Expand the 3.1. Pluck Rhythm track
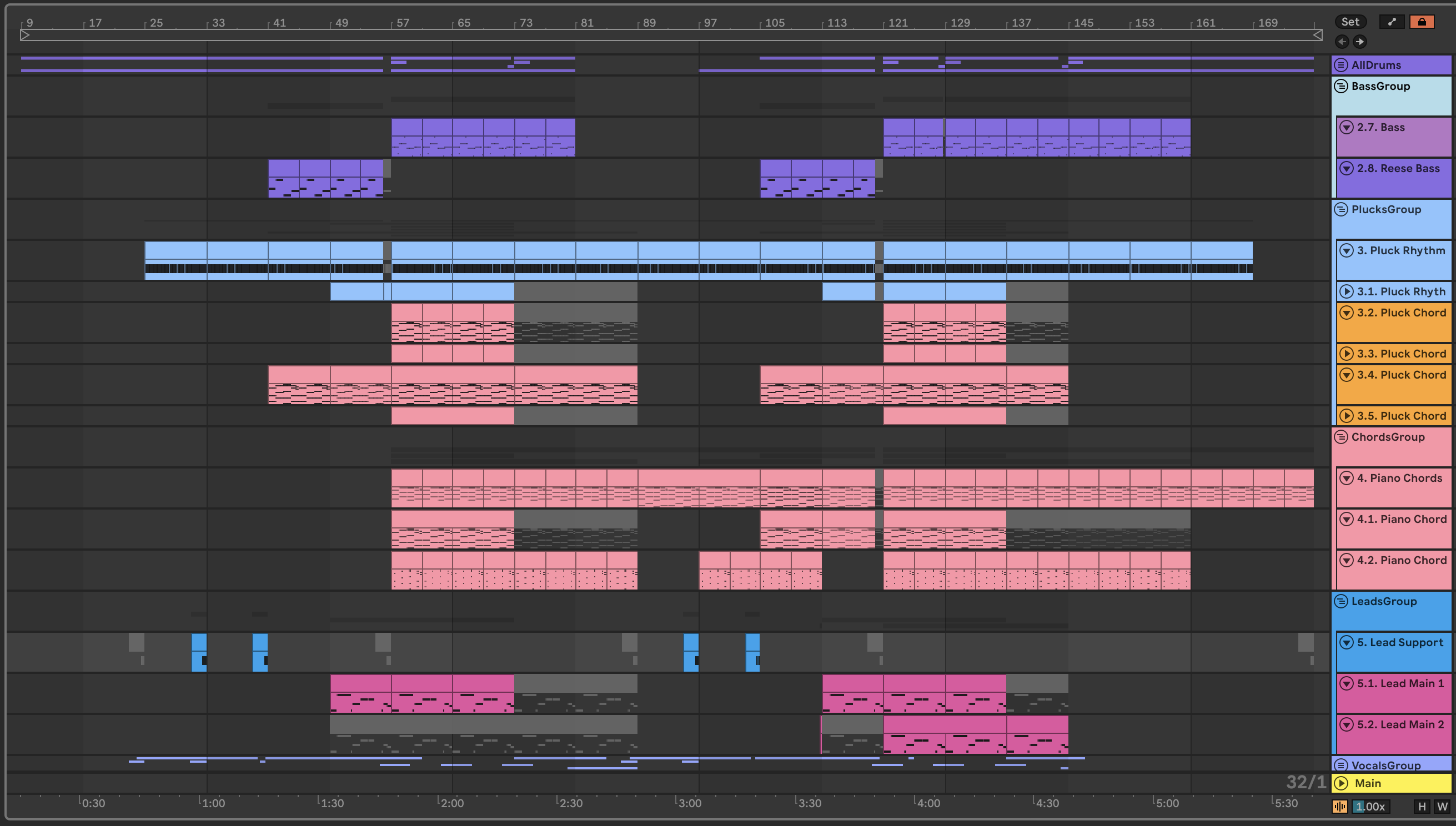 [x=1347, y=291]
